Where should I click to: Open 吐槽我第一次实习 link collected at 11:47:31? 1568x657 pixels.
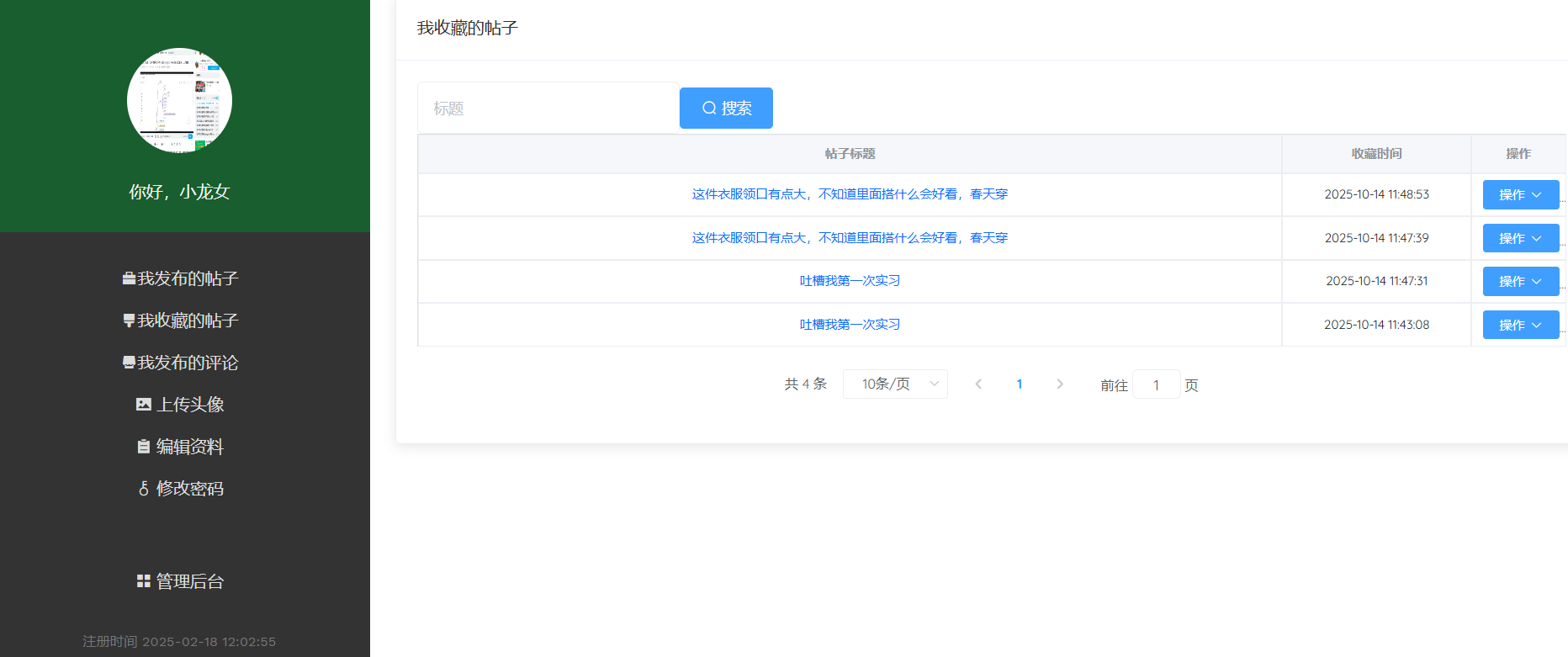(850, 281)
